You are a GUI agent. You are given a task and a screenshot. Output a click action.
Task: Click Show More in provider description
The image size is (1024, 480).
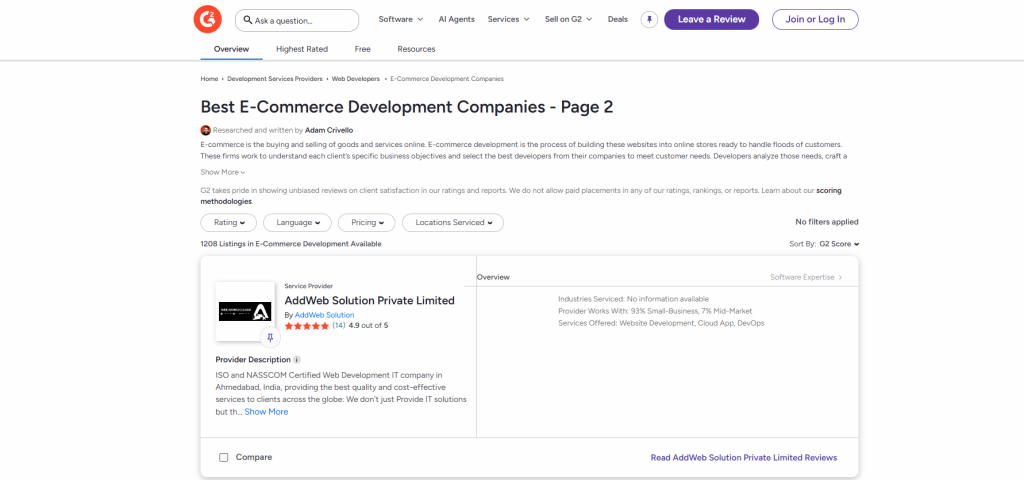coord(266,412)
